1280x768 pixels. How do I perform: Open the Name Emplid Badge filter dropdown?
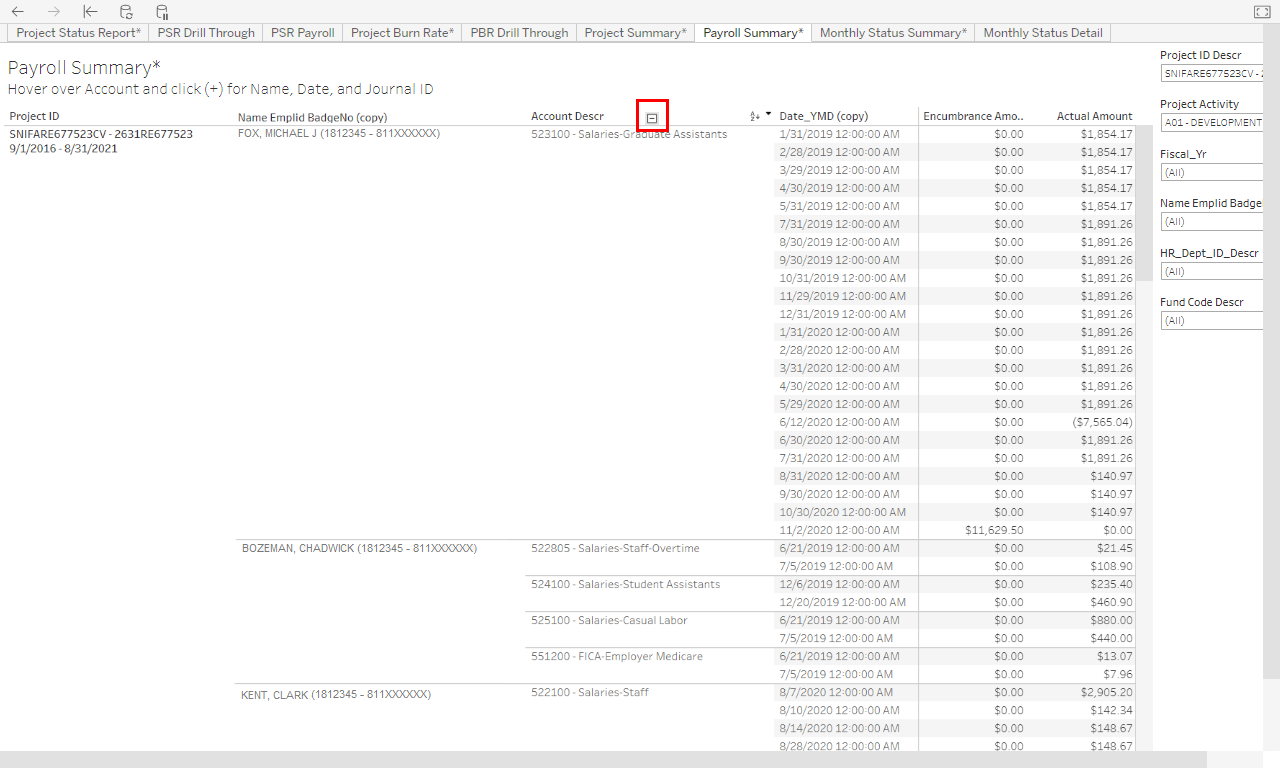[x=1212, y=221]
